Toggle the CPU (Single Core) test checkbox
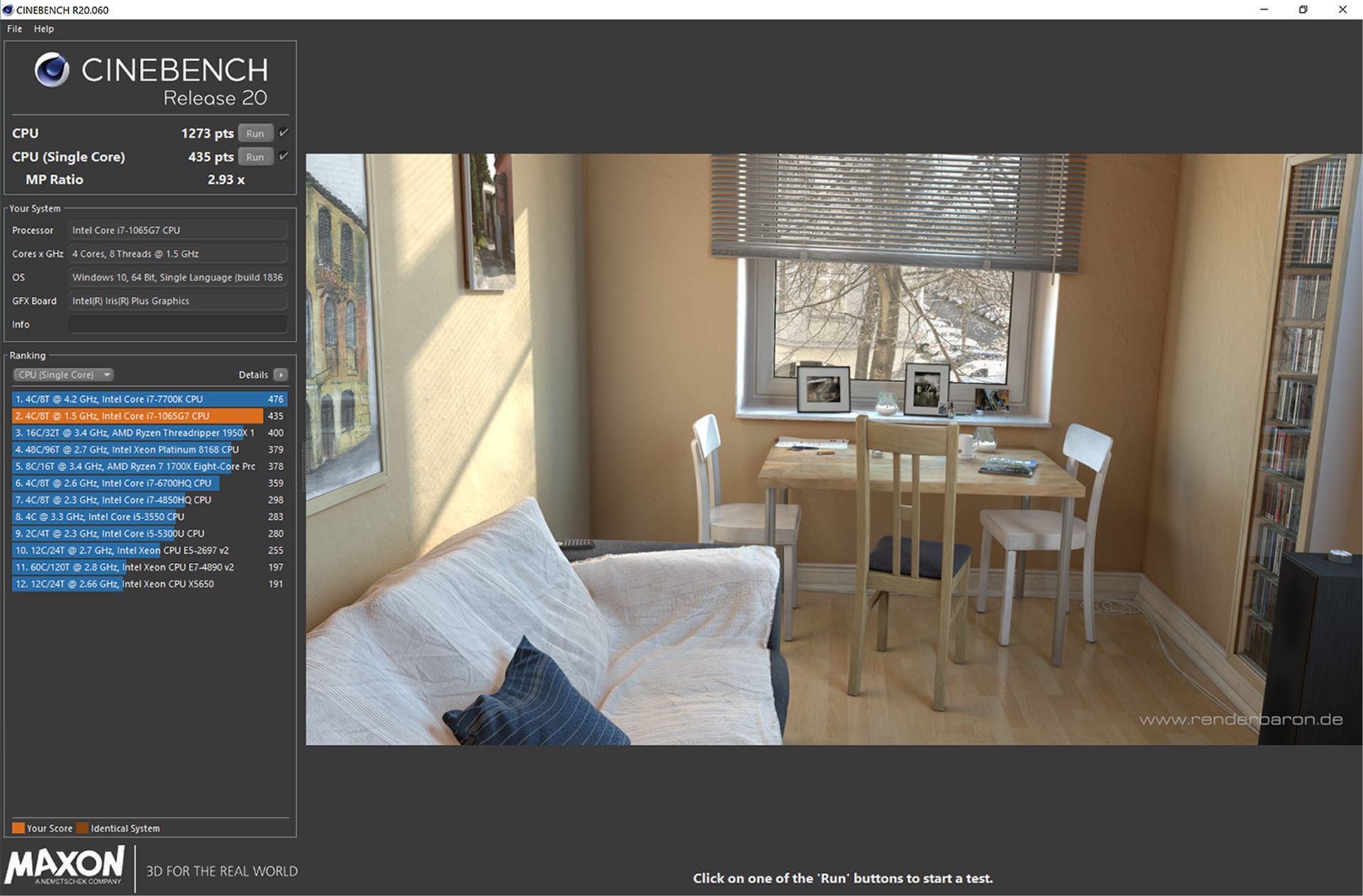This screenshot has height=896, width=1363. pos(283,156)
